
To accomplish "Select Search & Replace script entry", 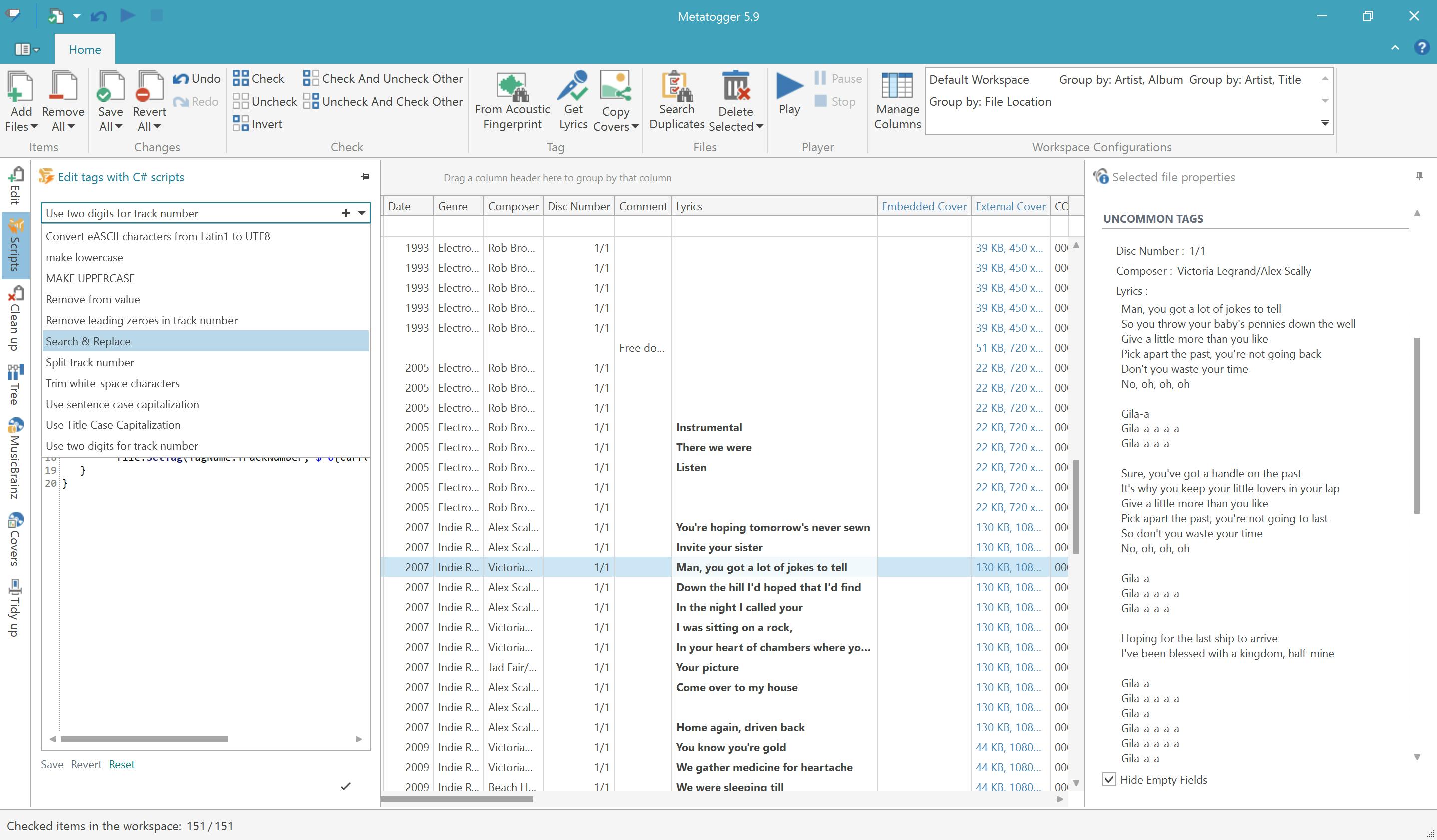I will click(x=88, y=341).
